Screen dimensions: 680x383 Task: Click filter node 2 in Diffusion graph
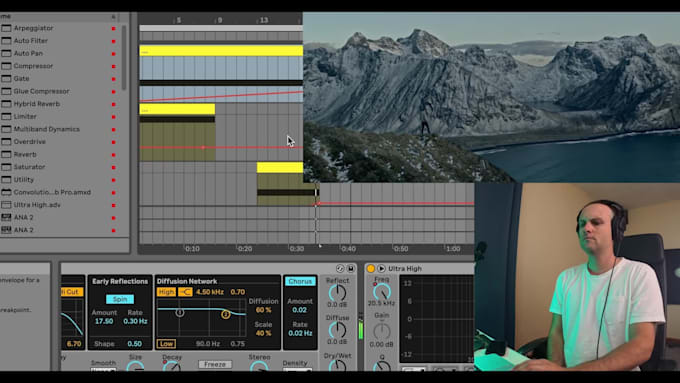[x=225, y=314]
